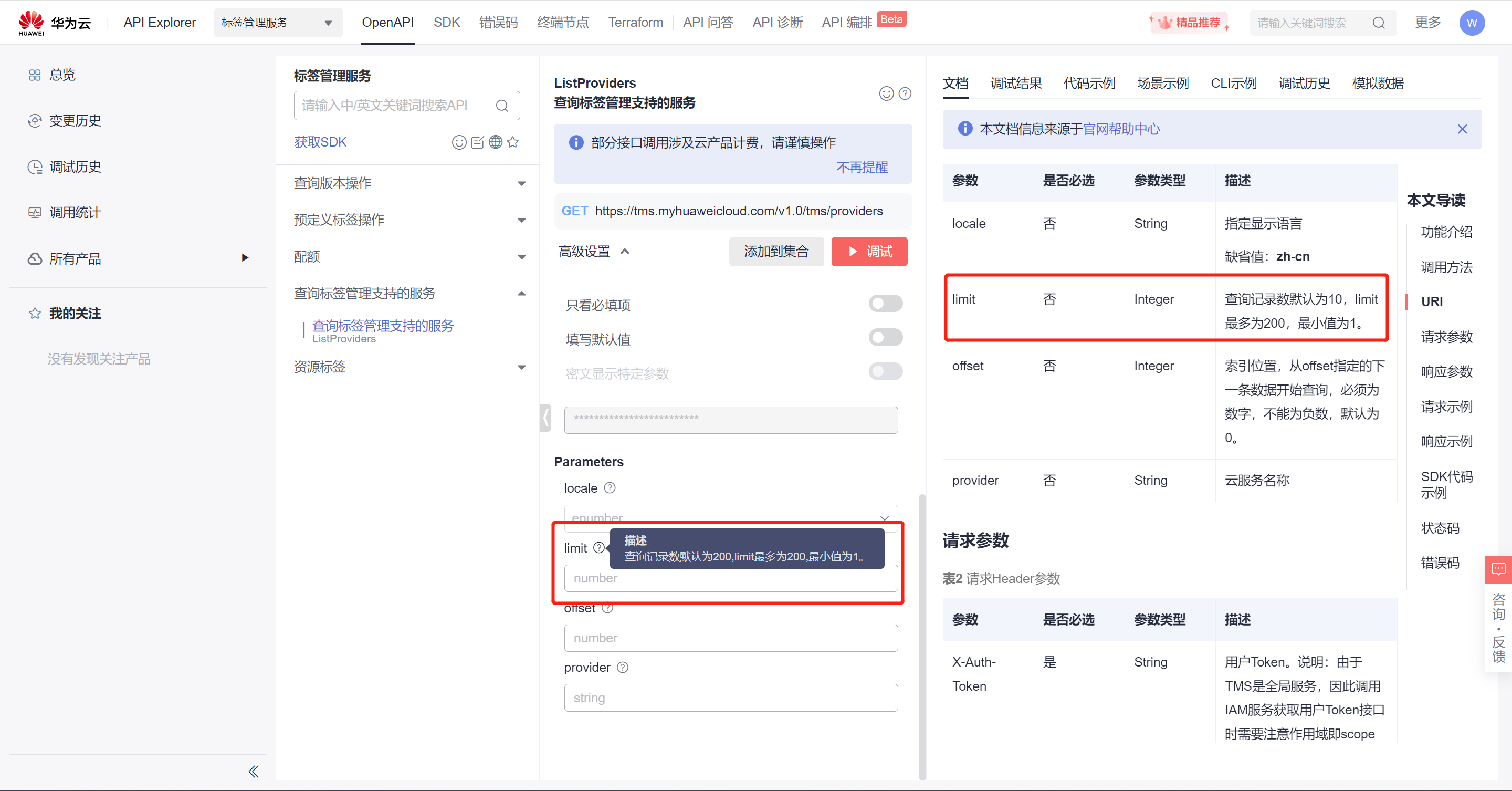Open the 标签管理服务 product dropdown

278,23
